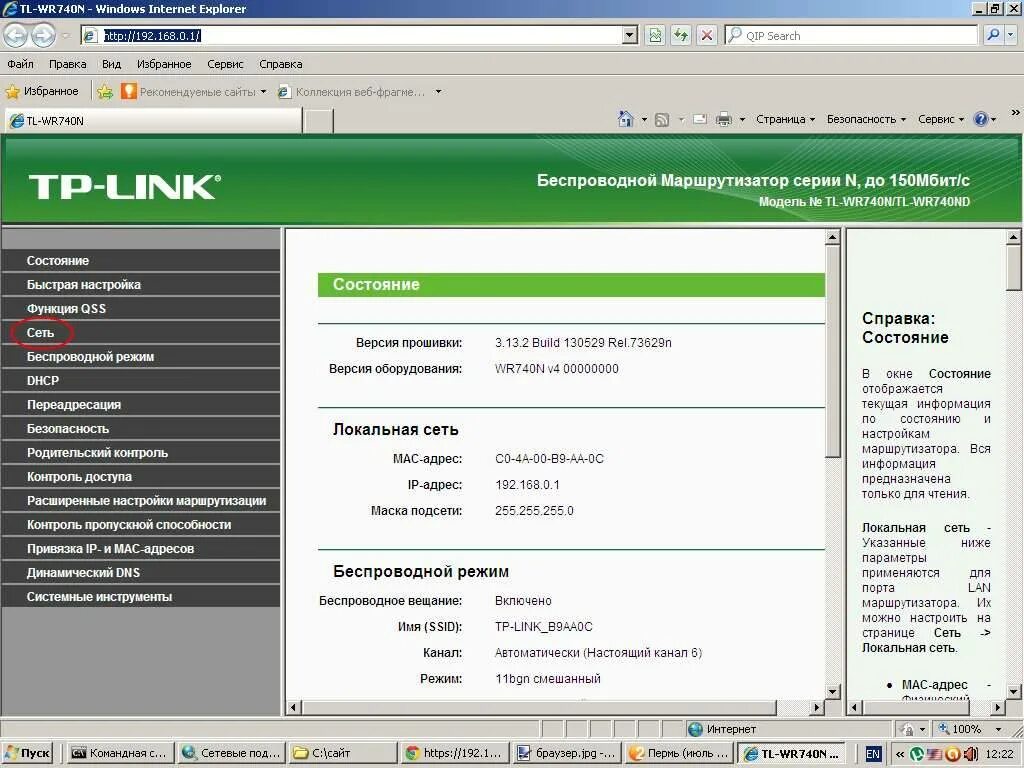Click the red Stop loading icon
Screen dimensions: 1024x768
(x=707, y=35)
